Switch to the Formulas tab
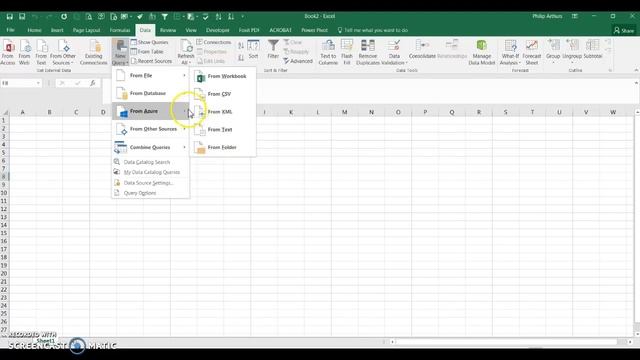640x360 pixels. [120, 30]
